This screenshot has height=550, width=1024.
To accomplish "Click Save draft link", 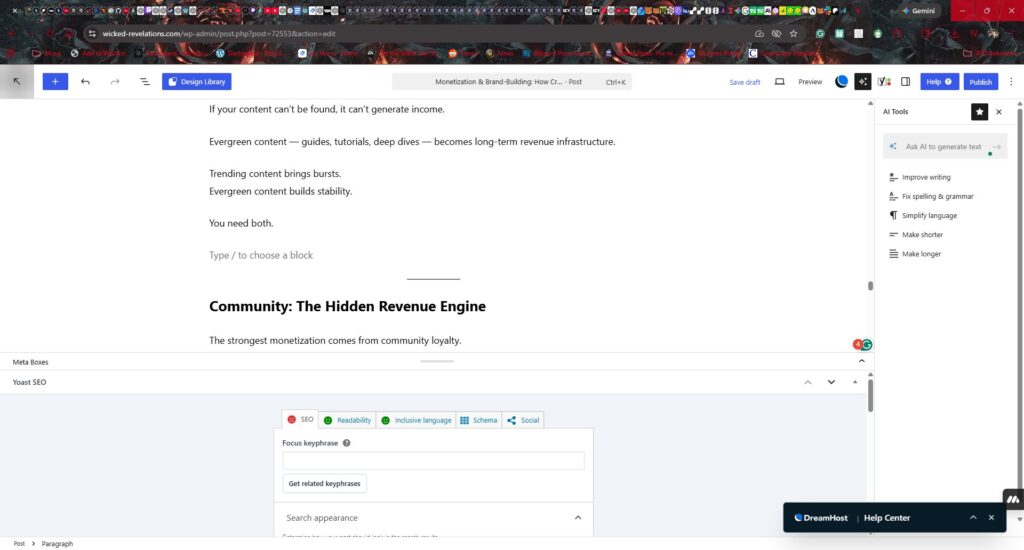I will pyautogui.click(x=745, y=82).
